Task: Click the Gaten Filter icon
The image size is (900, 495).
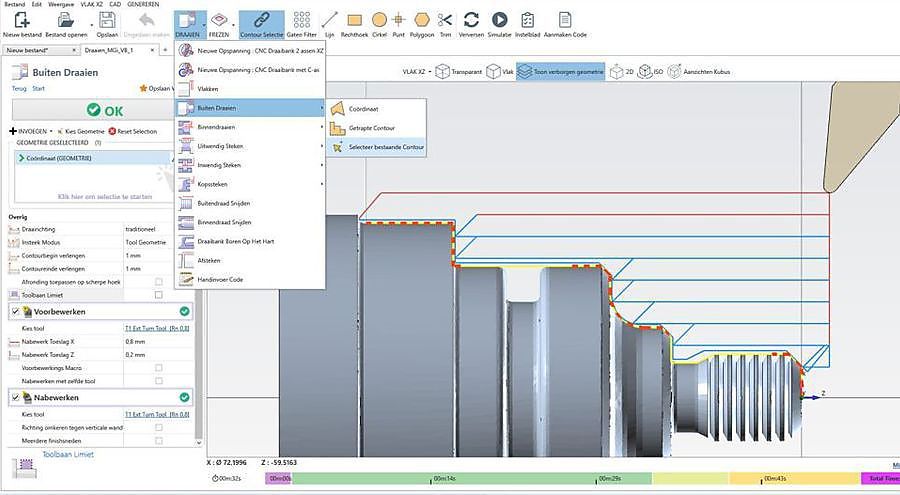Action: point(301,19)
